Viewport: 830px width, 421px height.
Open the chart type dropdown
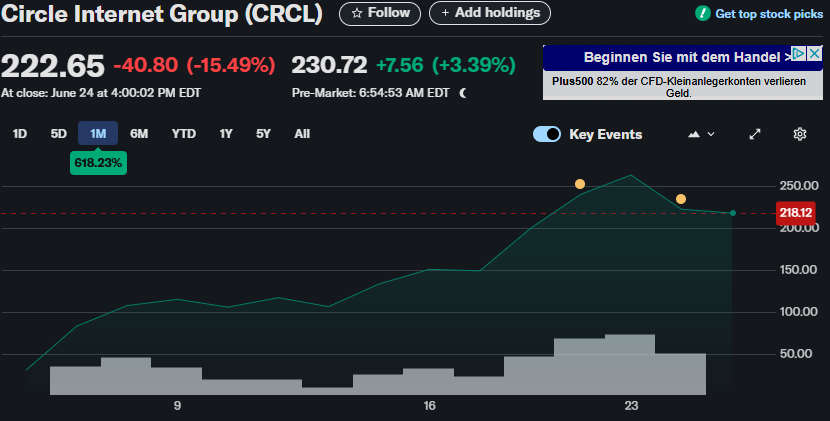[701, 135]
